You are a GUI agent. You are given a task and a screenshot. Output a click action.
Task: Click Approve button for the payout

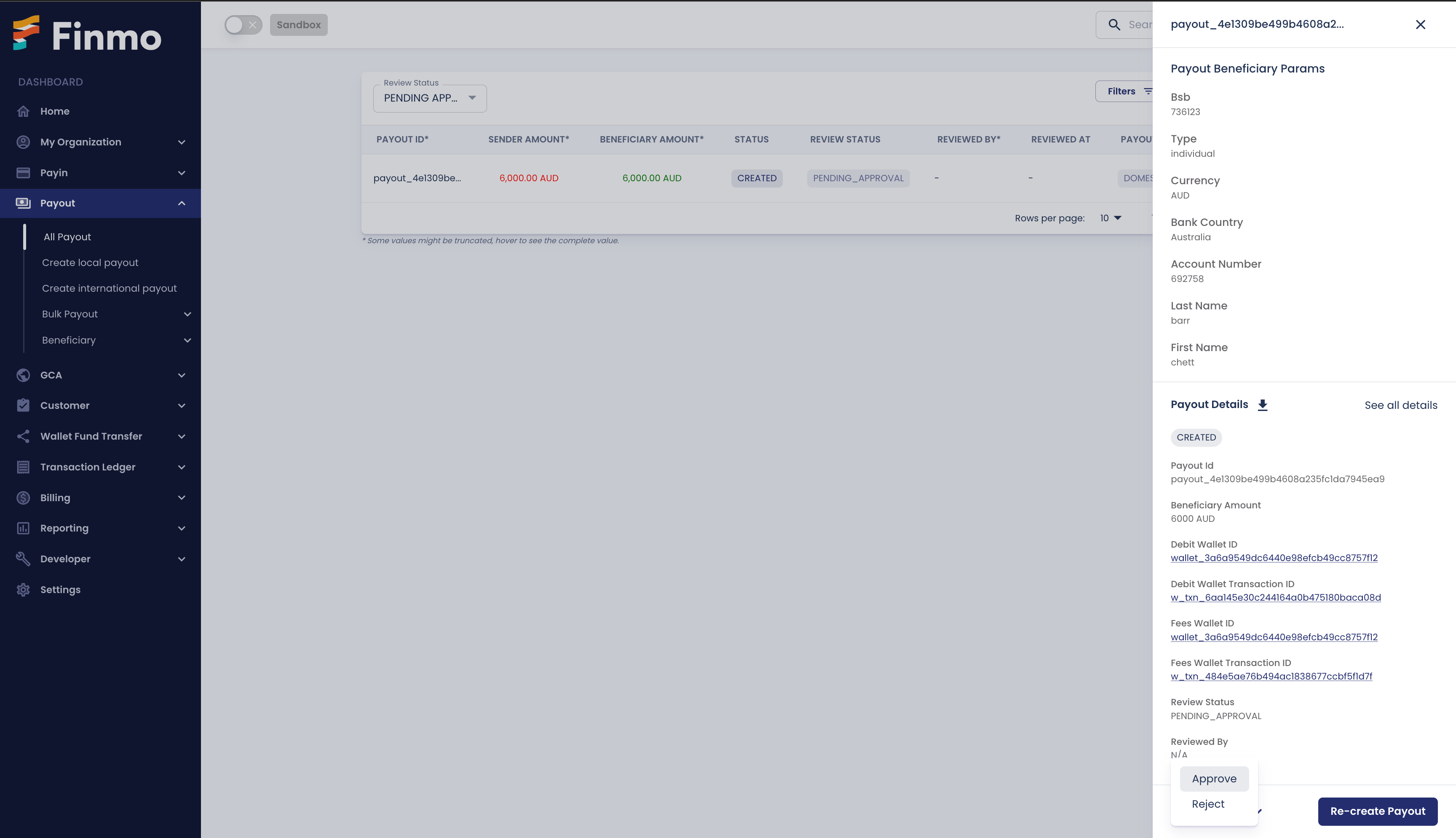click(x=1214, y=779)
